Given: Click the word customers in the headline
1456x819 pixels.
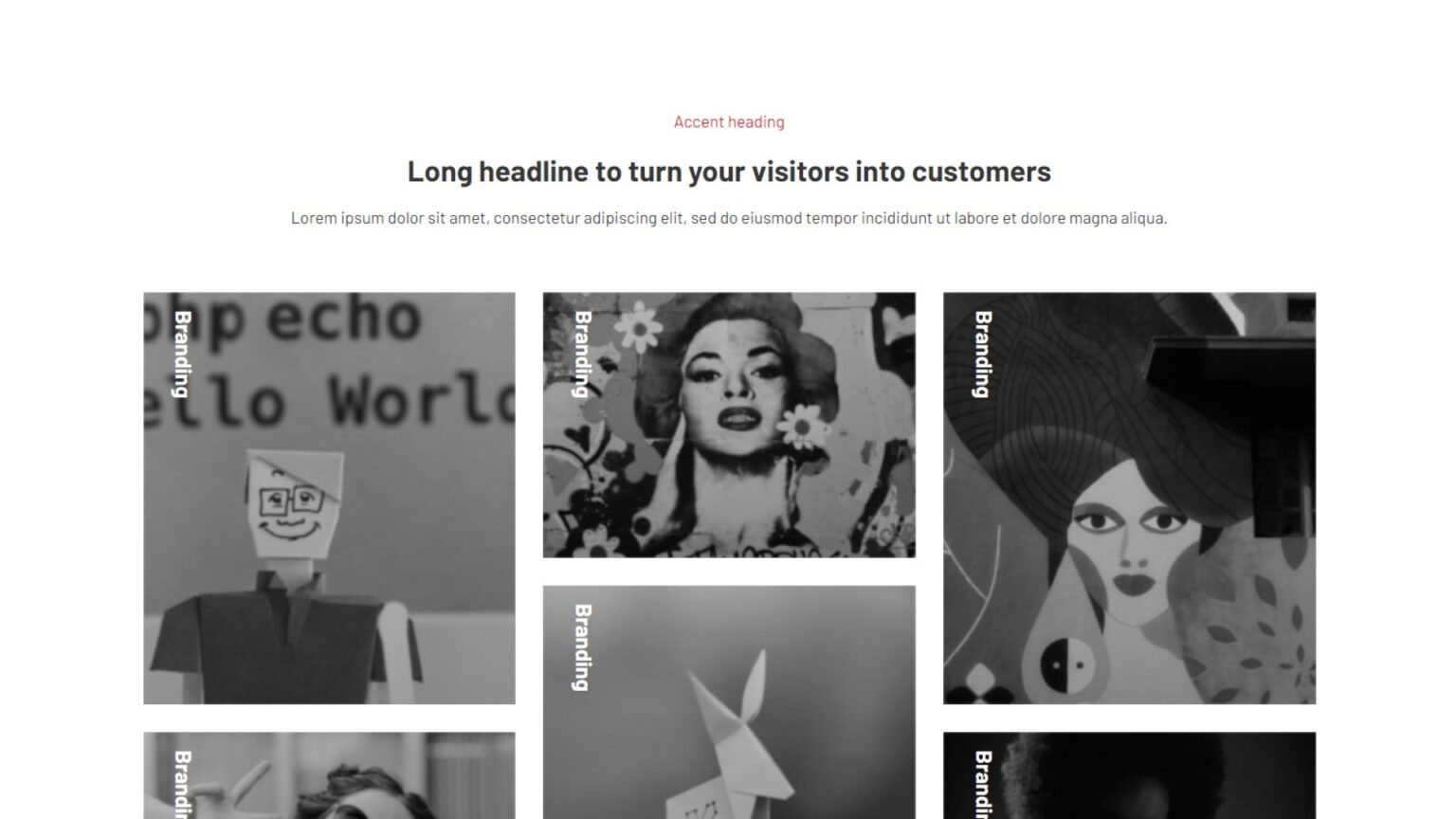Looking at the screenshot, I should [981, 172].
